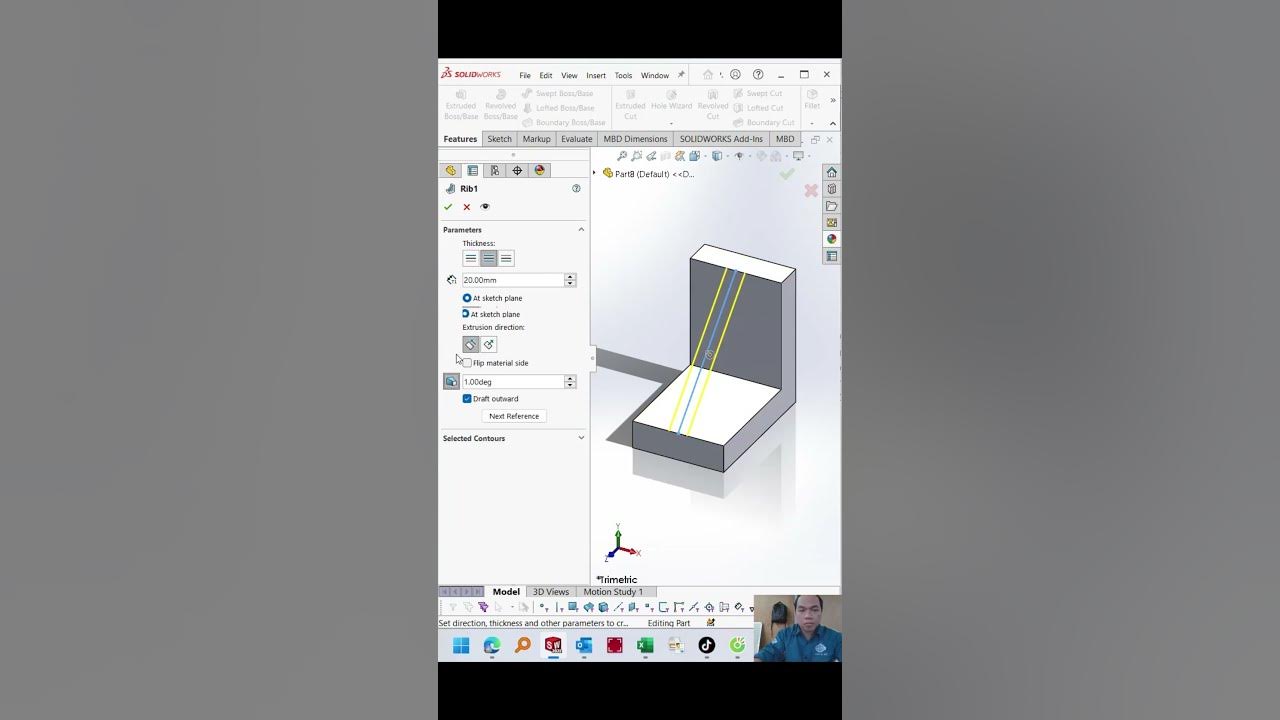The height and width of the screenshot is (720, 1280).
Task: Switch to the Sketch ribbon tab
Action: tap(499, 139)
